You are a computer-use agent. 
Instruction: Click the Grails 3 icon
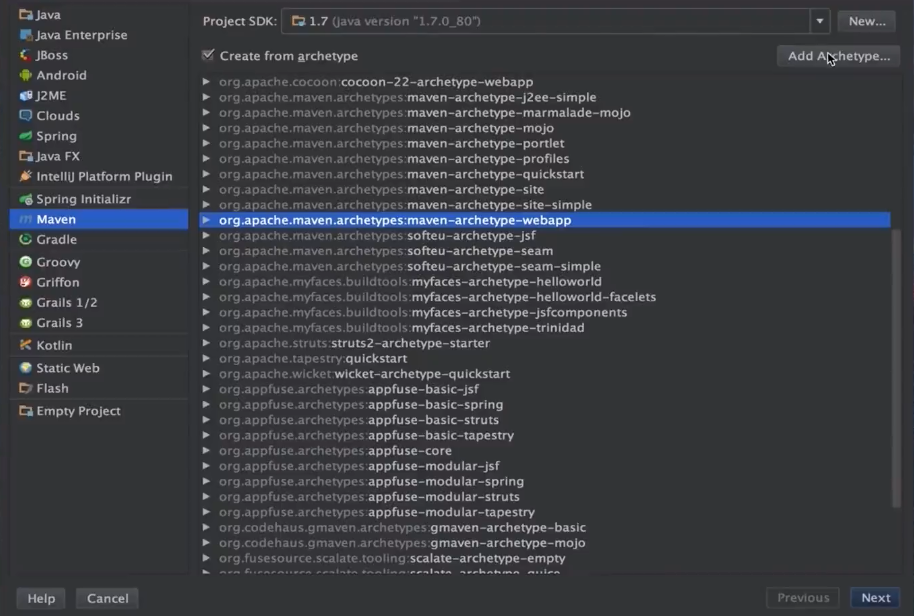point(26,323)
